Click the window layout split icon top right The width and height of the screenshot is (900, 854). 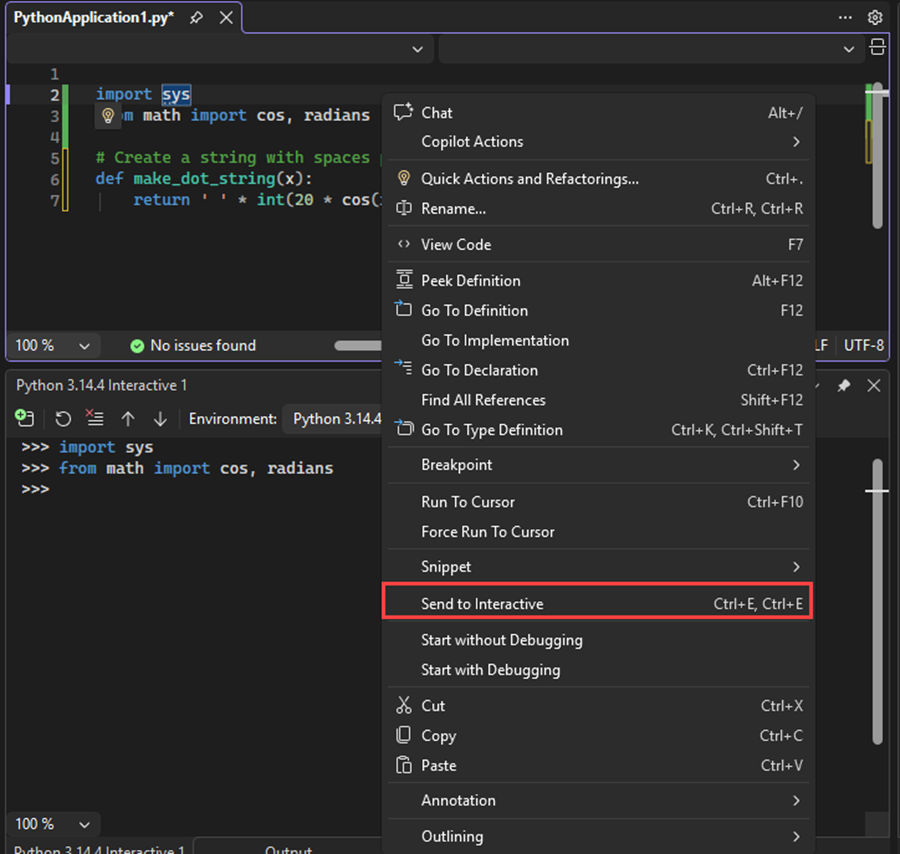click(879, 47)
